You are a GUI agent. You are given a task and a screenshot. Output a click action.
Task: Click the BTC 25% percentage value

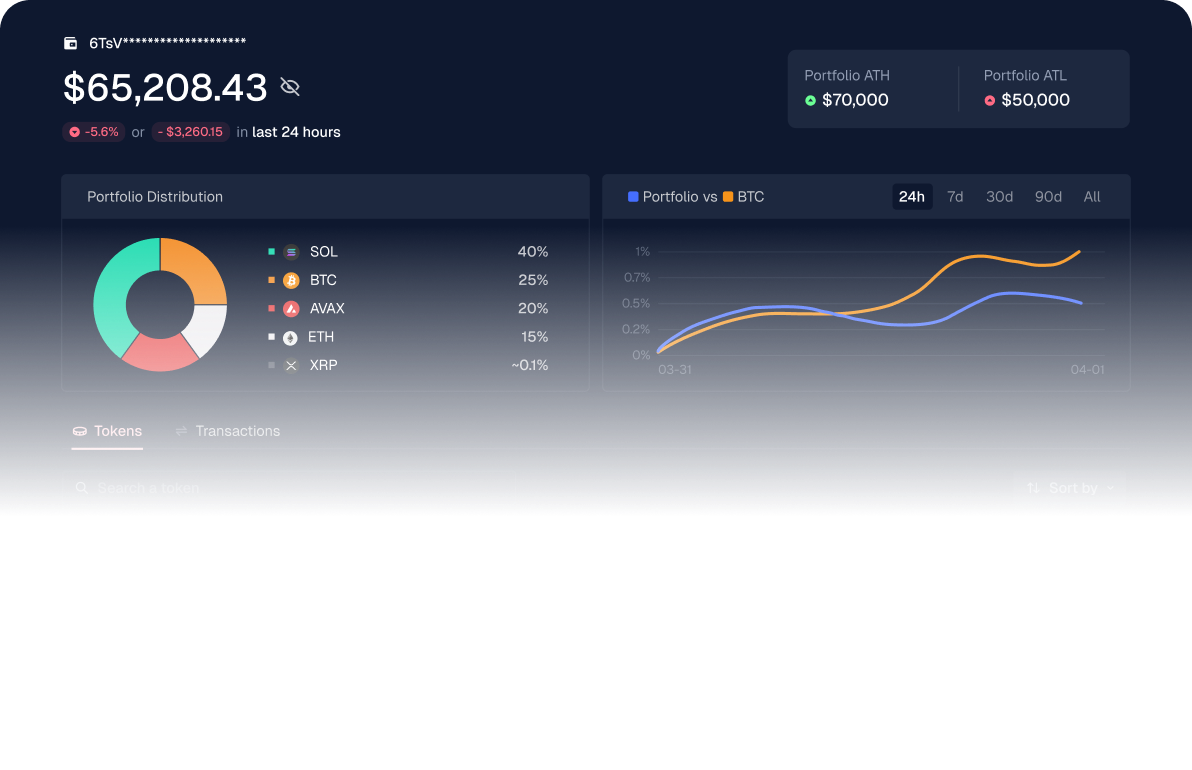[x=533, y=280]
